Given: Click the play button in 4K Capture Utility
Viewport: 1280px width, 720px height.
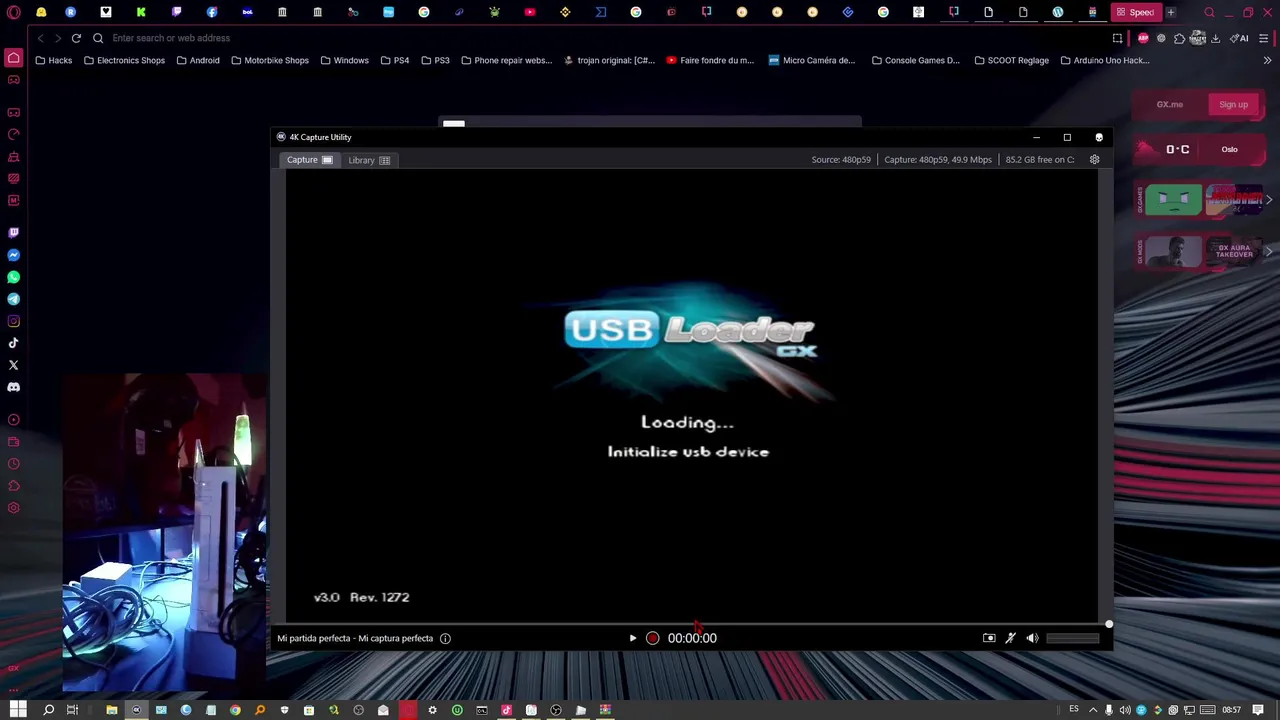Looking at the screenshot, I should point(632,638).
